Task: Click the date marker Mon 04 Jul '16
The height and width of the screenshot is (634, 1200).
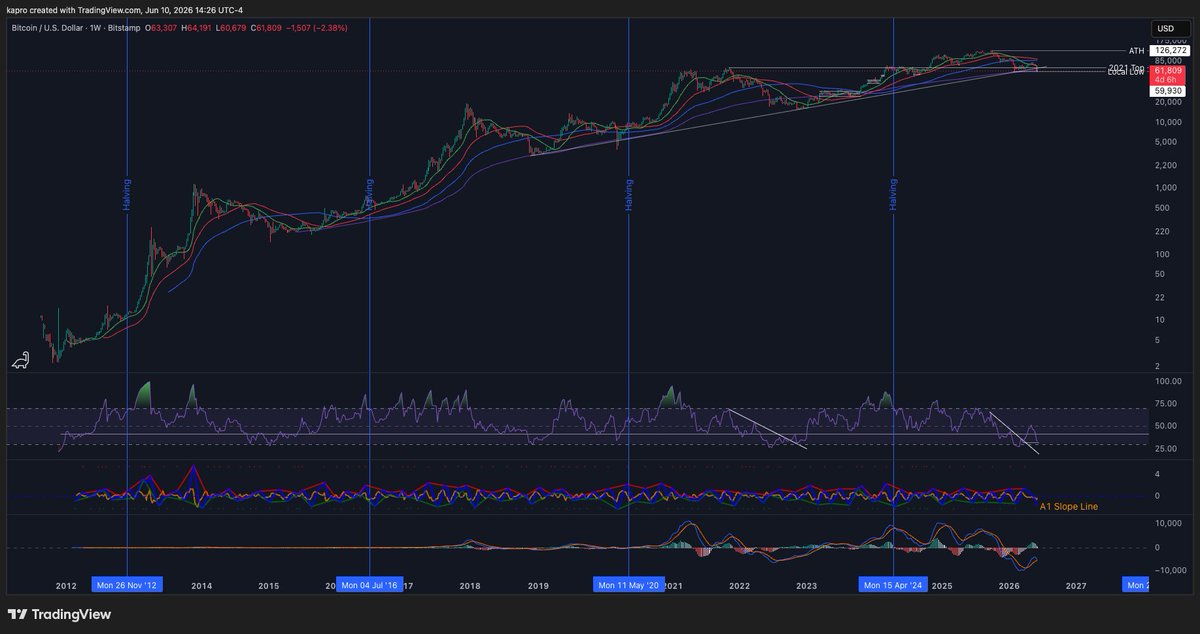Action: click(x=369, y=585)
